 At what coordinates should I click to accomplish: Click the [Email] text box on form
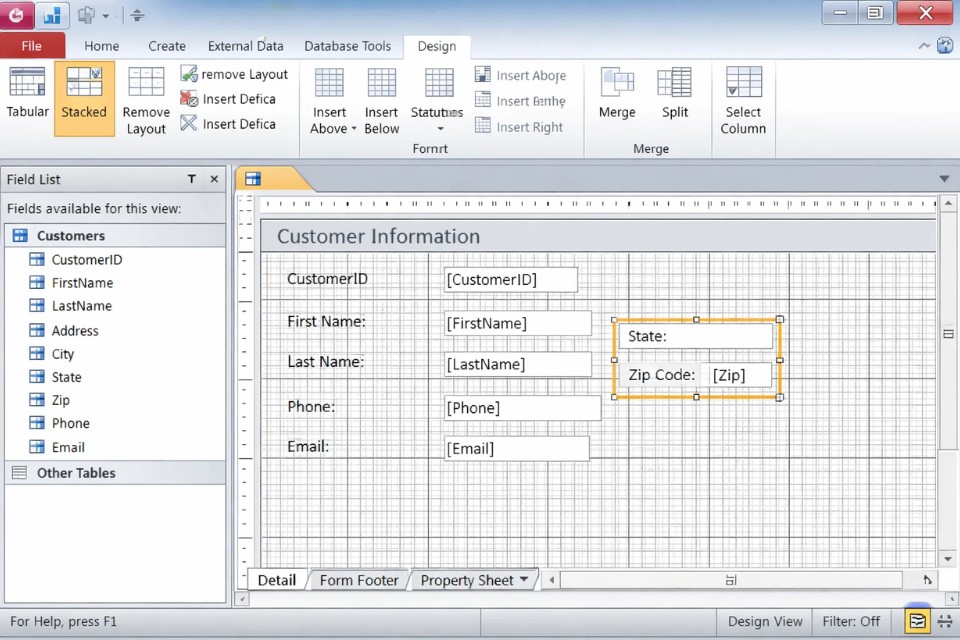516,449
